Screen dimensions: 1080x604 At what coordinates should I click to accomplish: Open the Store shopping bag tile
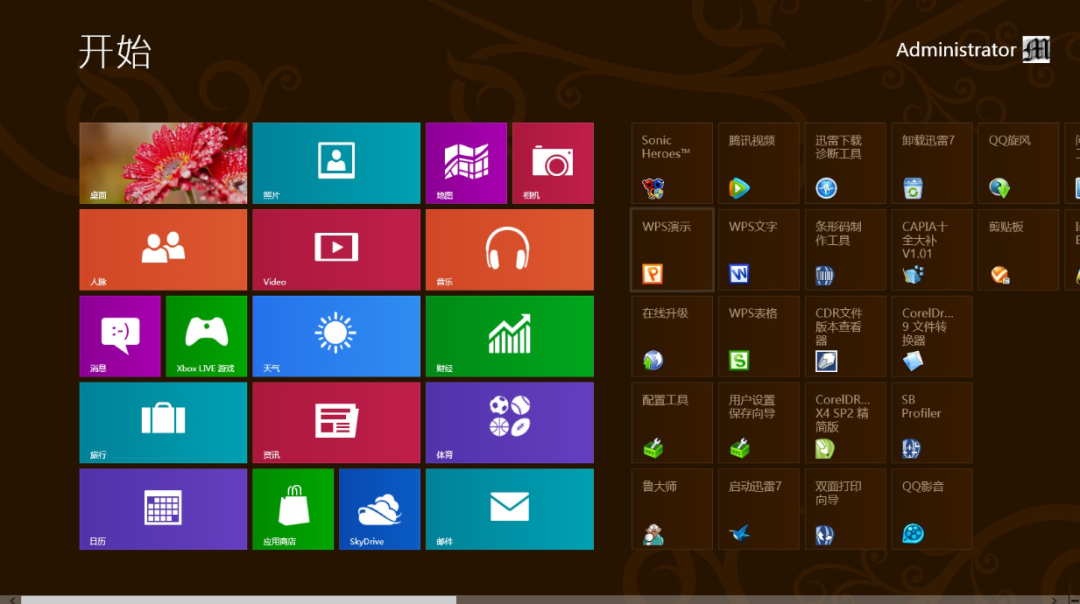coord(293,510)
